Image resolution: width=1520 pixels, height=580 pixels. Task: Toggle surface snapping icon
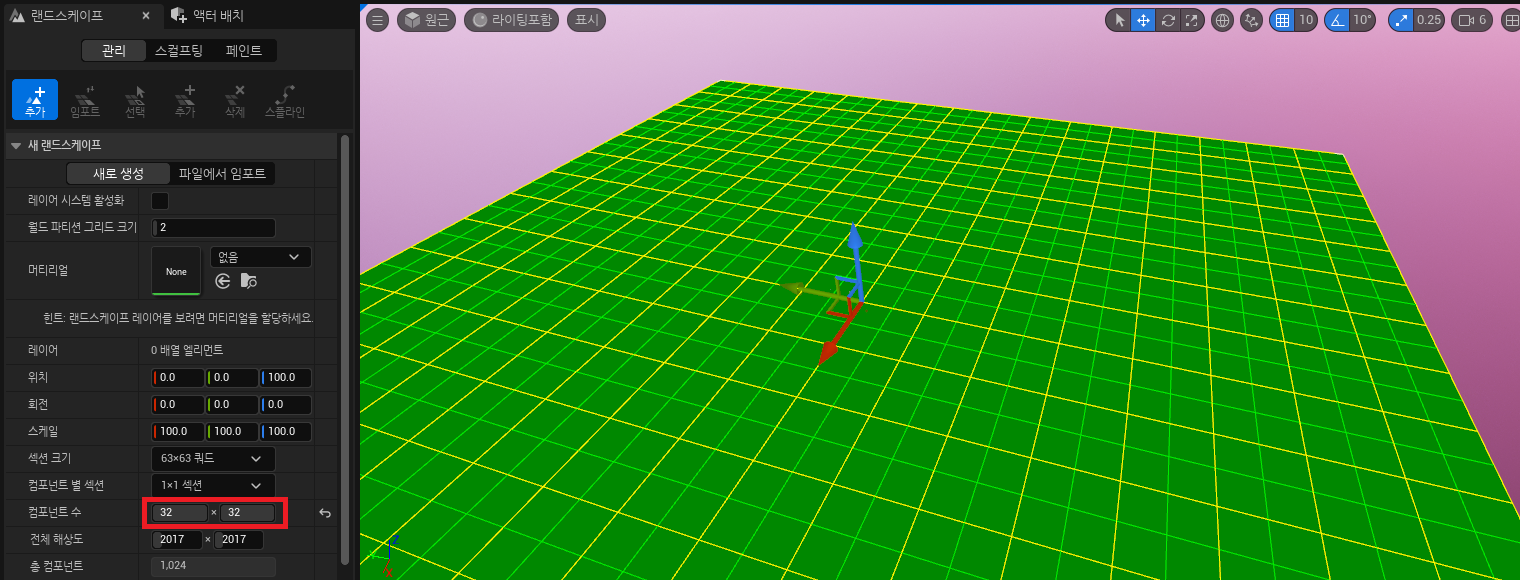pos(1251,20)
